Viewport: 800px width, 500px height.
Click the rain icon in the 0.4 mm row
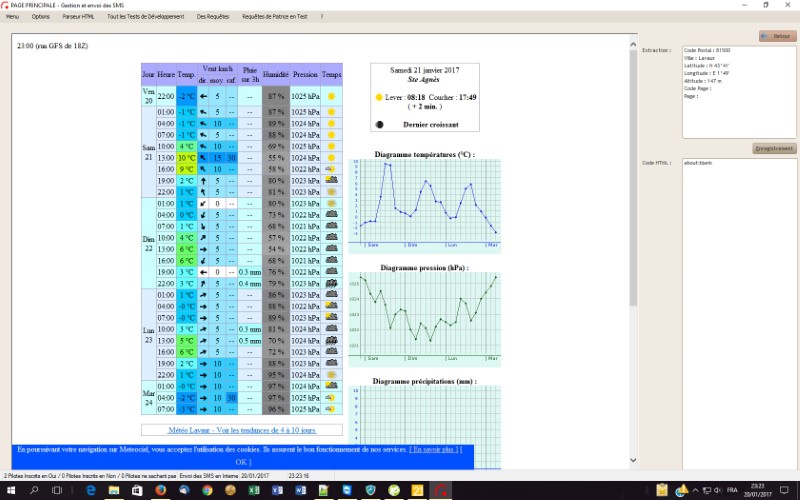(331, 283)
